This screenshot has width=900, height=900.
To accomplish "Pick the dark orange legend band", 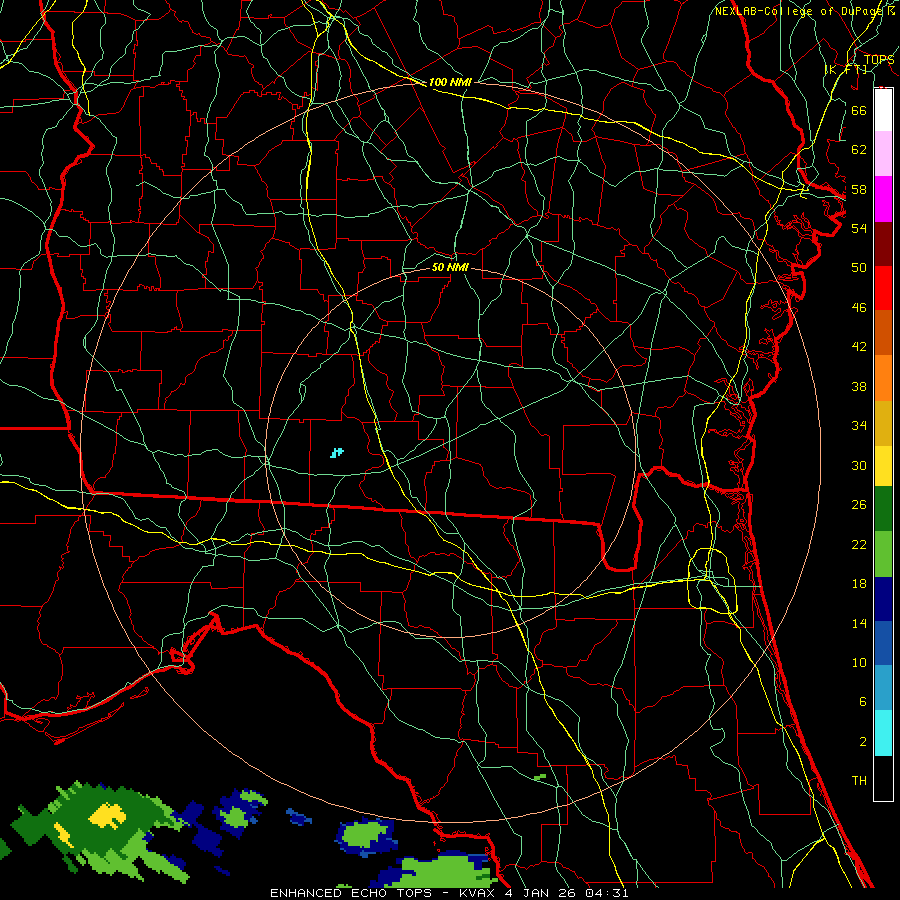I will [x=883, y=333].
